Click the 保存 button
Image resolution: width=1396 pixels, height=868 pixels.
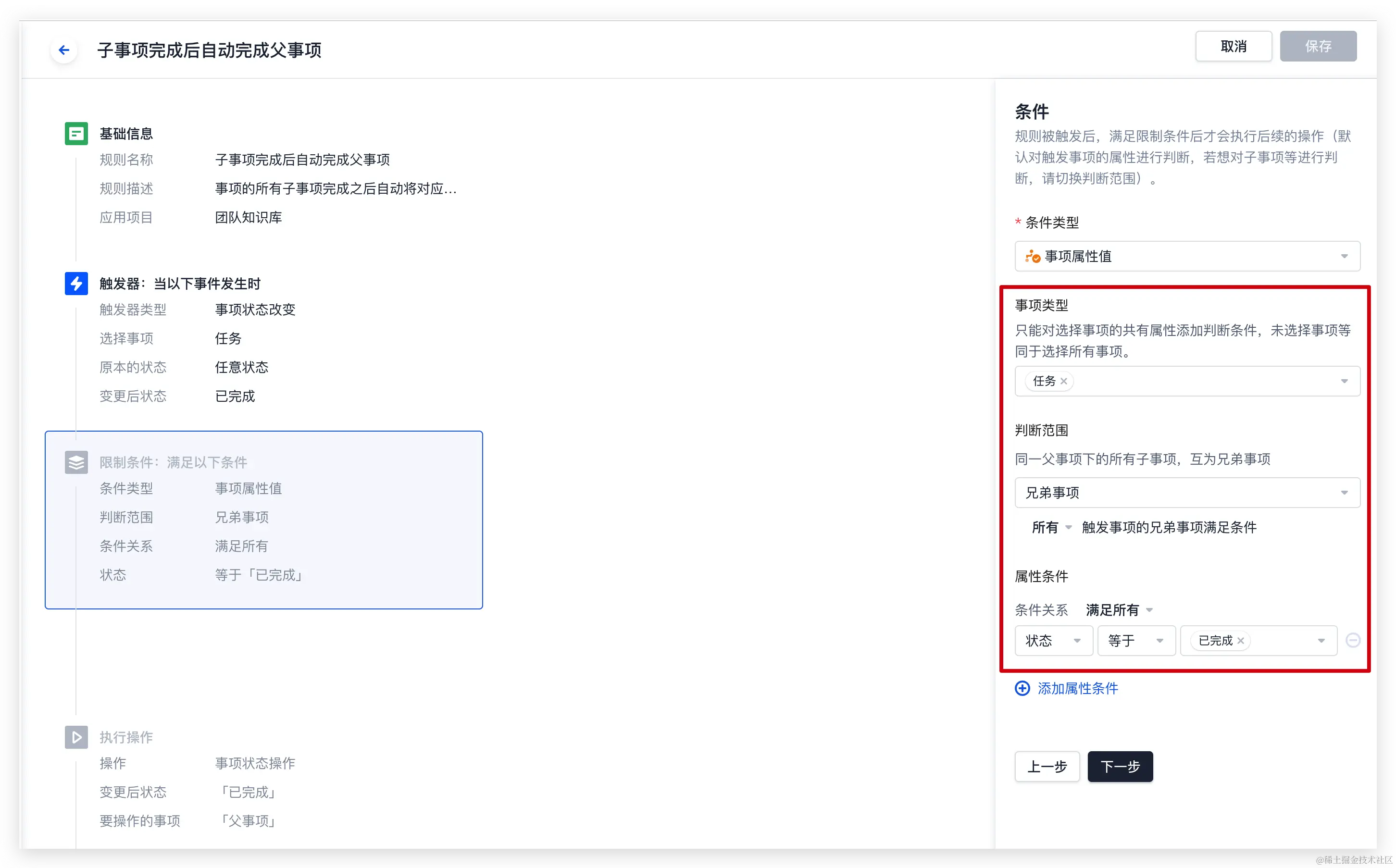tap(1318, 47)
